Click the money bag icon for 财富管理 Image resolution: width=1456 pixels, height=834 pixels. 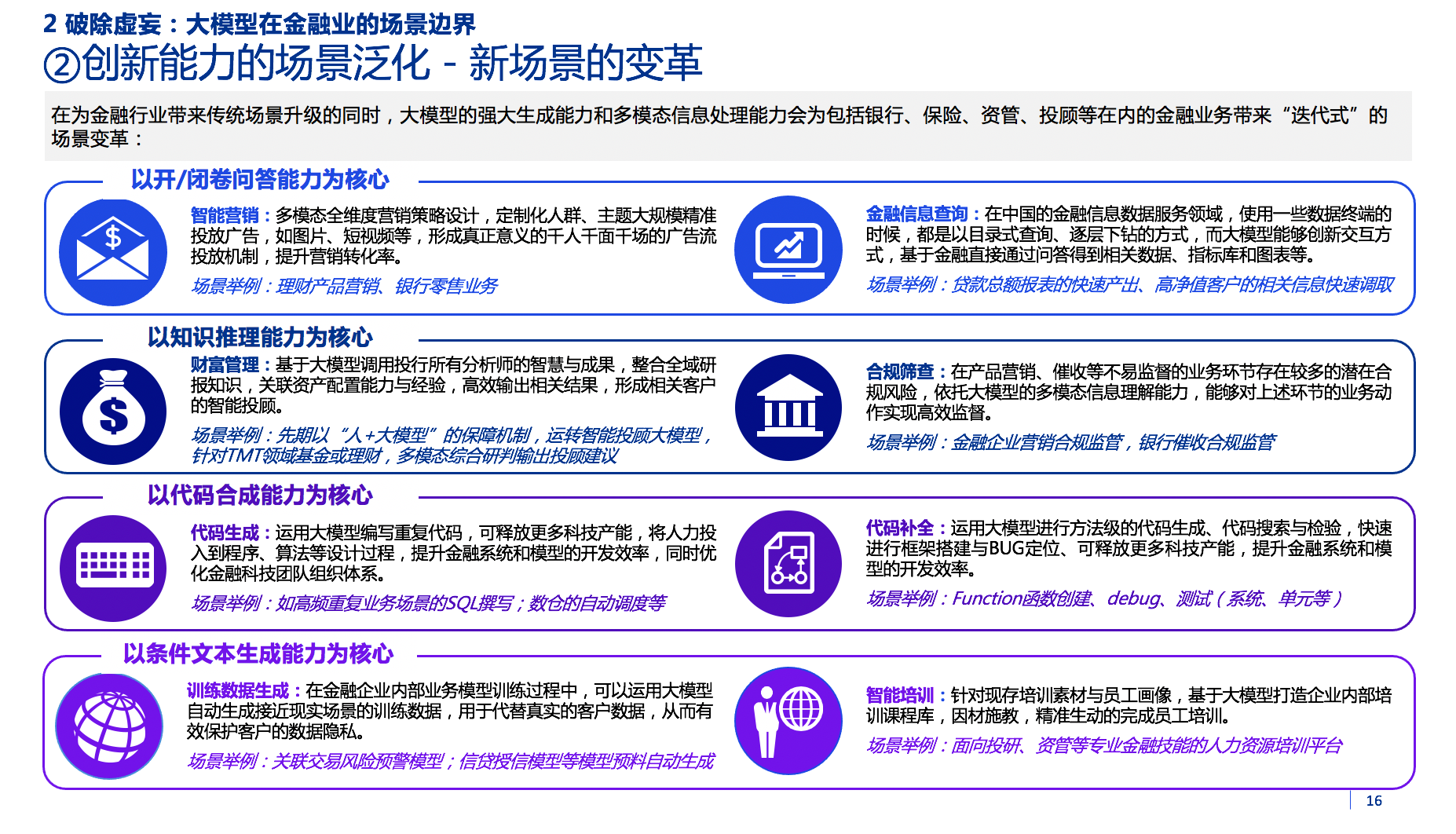pyautogui.click(x=113, y=412)
